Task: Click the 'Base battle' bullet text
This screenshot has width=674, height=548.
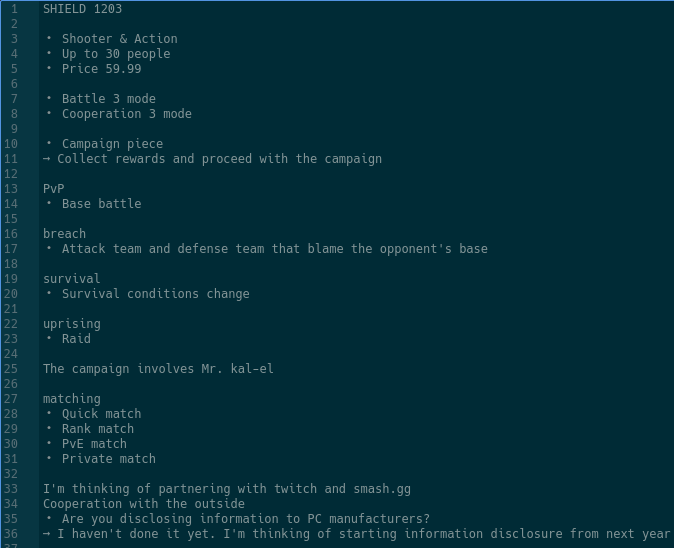Action: coord(101,204)
